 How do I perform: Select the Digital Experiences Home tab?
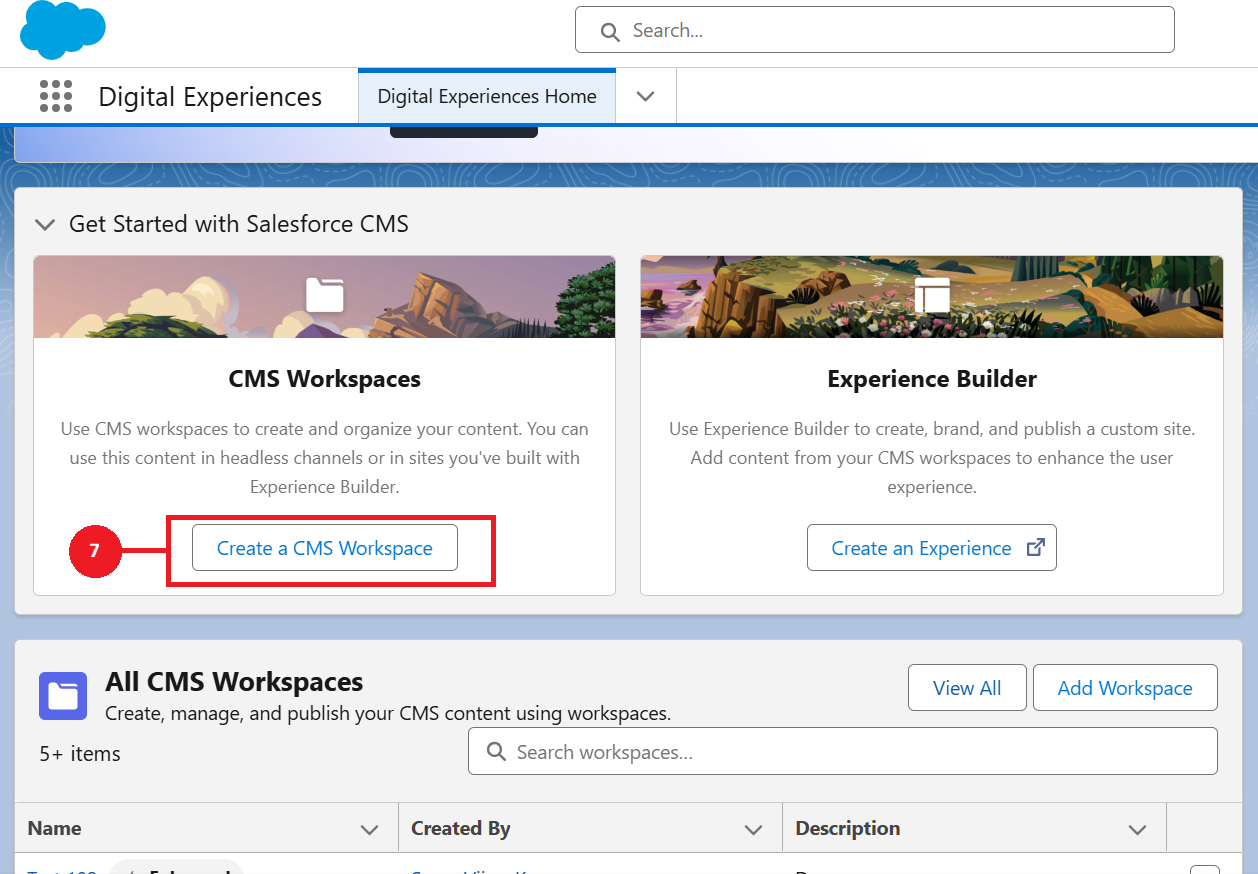click(x=487, y=97)
